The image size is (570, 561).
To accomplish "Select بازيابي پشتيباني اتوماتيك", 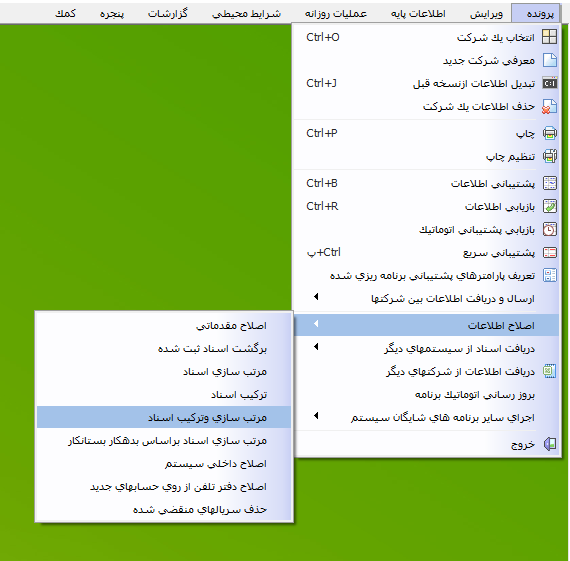I will tap(426, 229).
